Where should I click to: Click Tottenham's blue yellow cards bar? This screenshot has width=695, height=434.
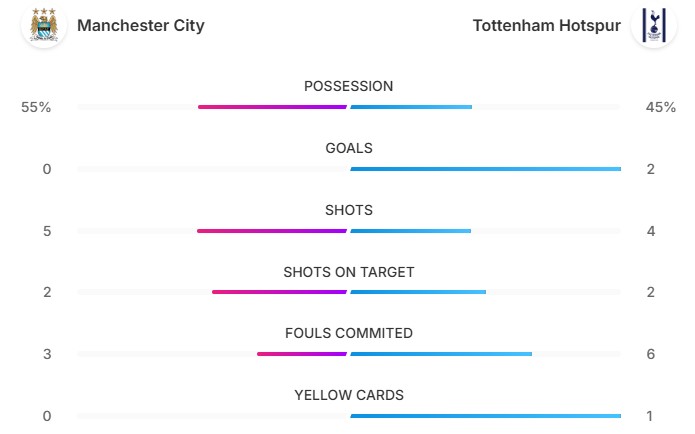[x=485, y=416]
